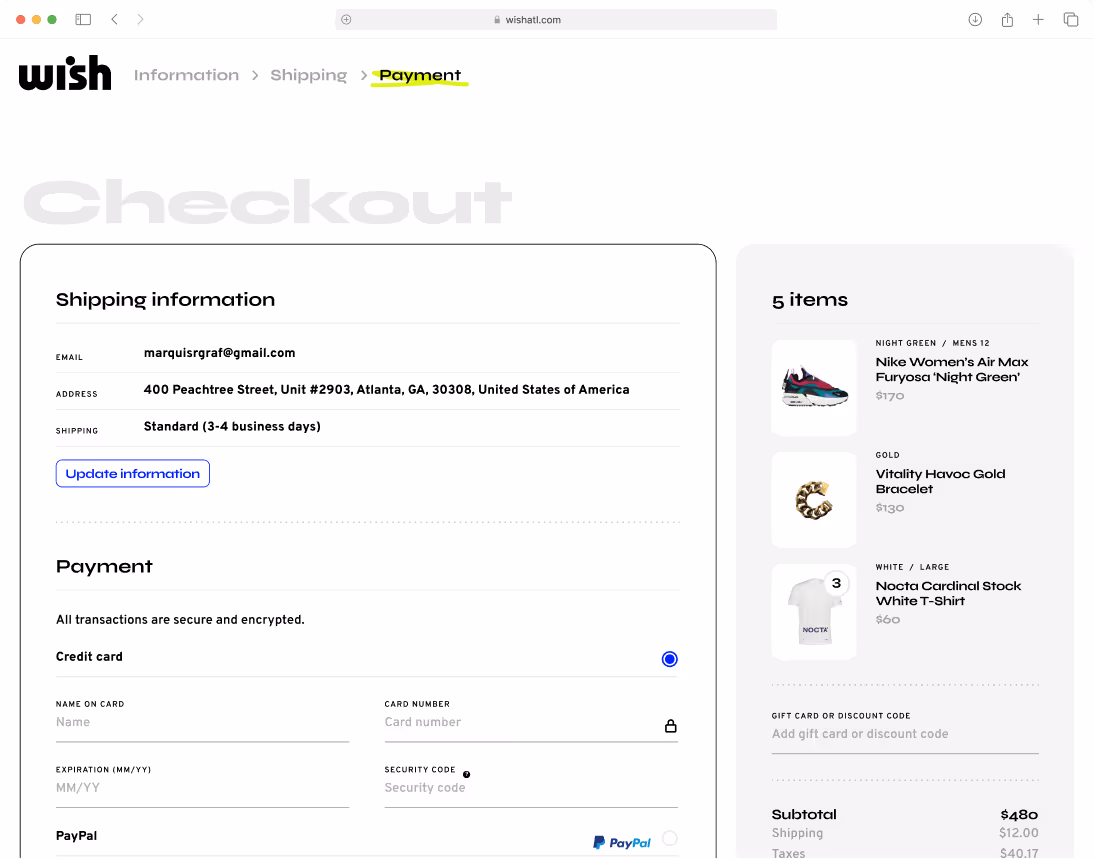
Task: Click Nocta Cardinal Stock White T-Shirt title
Action: [948, 593]
